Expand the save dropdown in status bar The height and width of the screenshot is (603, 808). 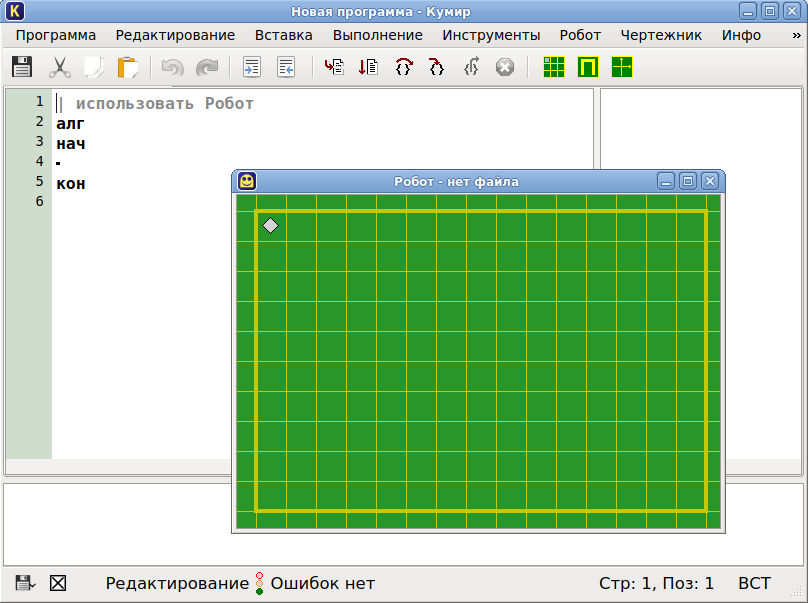click(24, 583)
